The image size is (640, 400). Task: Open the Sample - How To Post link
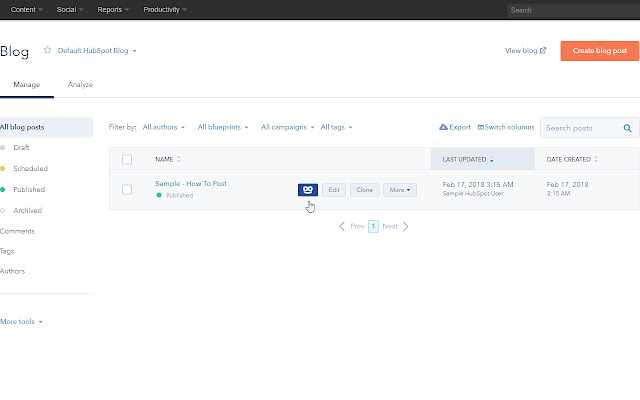tap(191, 184)
